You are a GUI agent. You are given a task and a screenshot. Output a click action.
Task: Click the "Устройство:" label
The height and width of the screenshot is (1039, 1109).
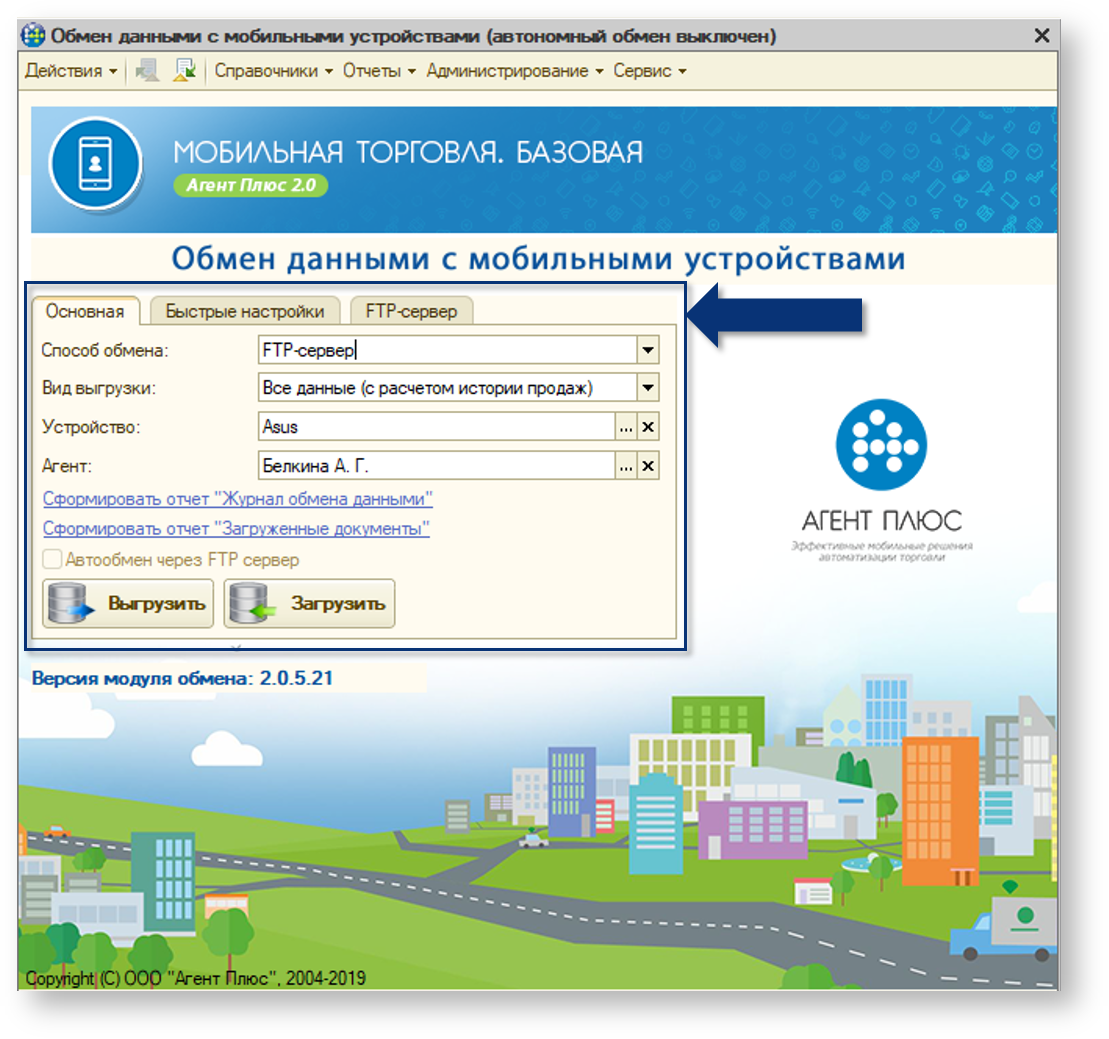pos(91,427)
